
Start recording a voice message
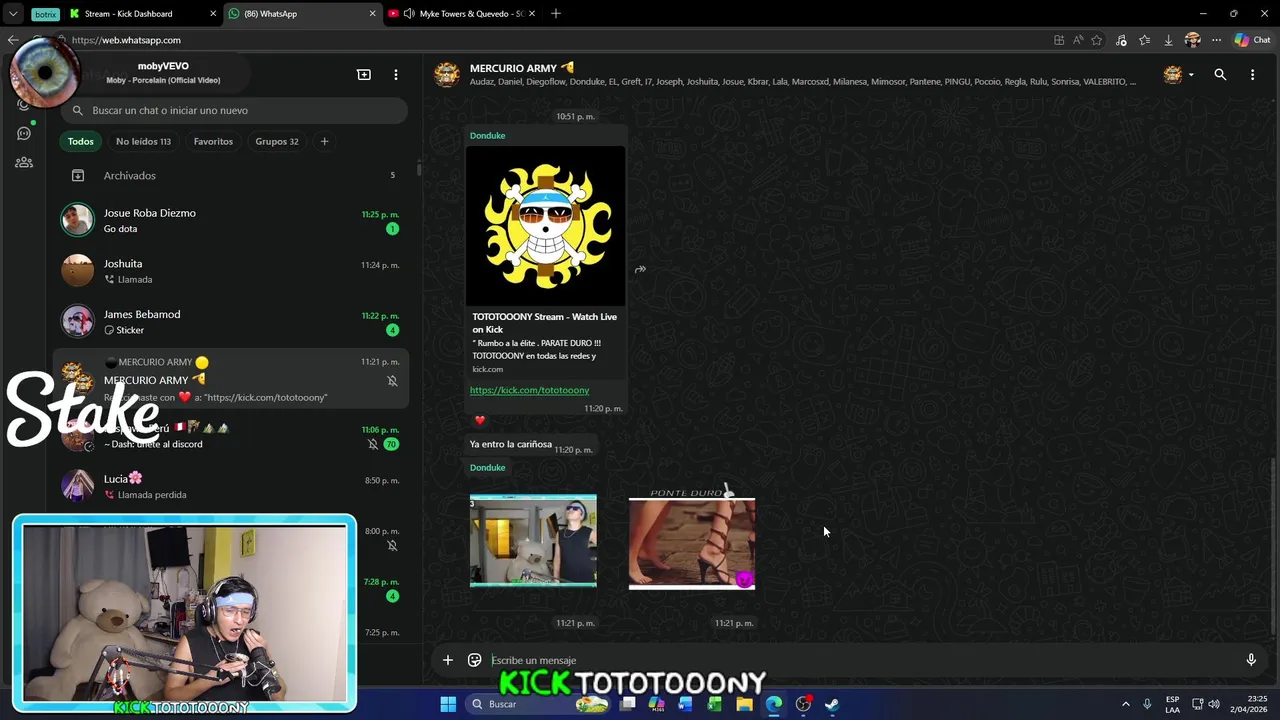(1251, 660)
